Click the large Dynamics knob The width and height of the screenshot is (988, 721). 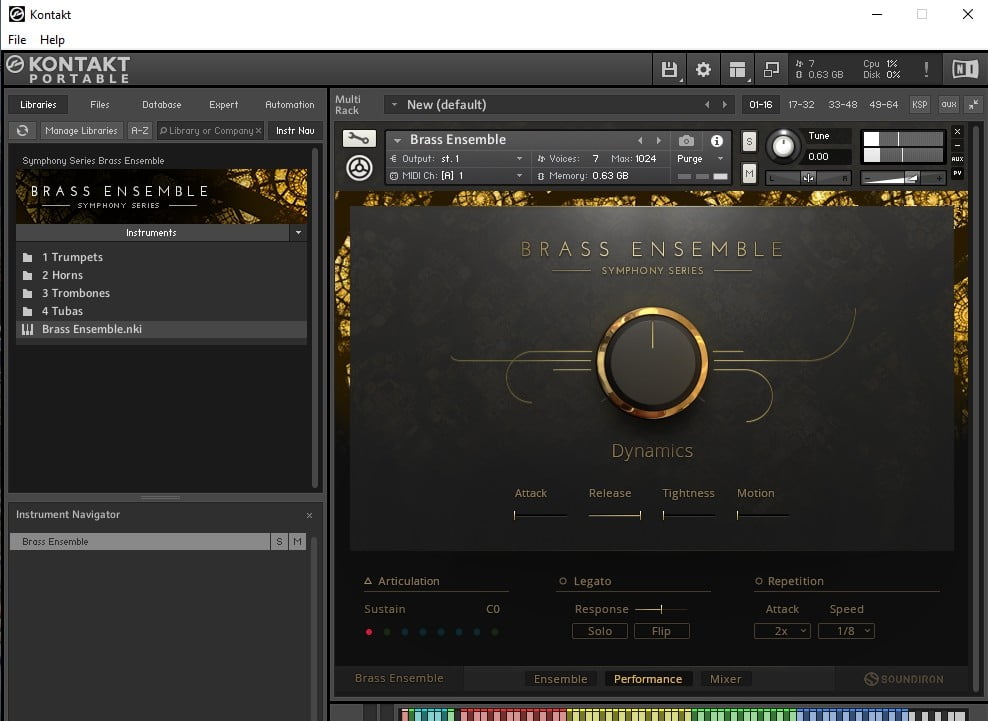[652, 362]
